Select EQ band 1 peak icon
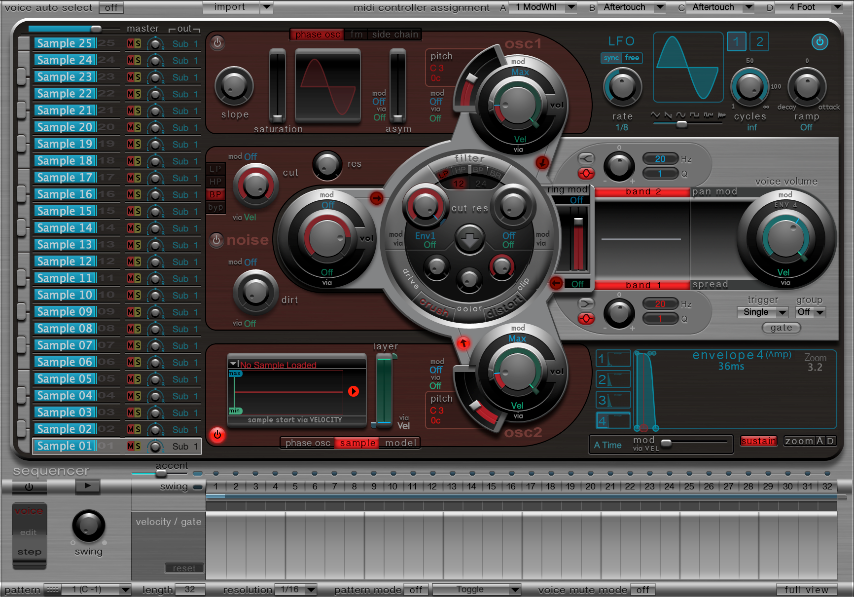 tap(586, 318)
